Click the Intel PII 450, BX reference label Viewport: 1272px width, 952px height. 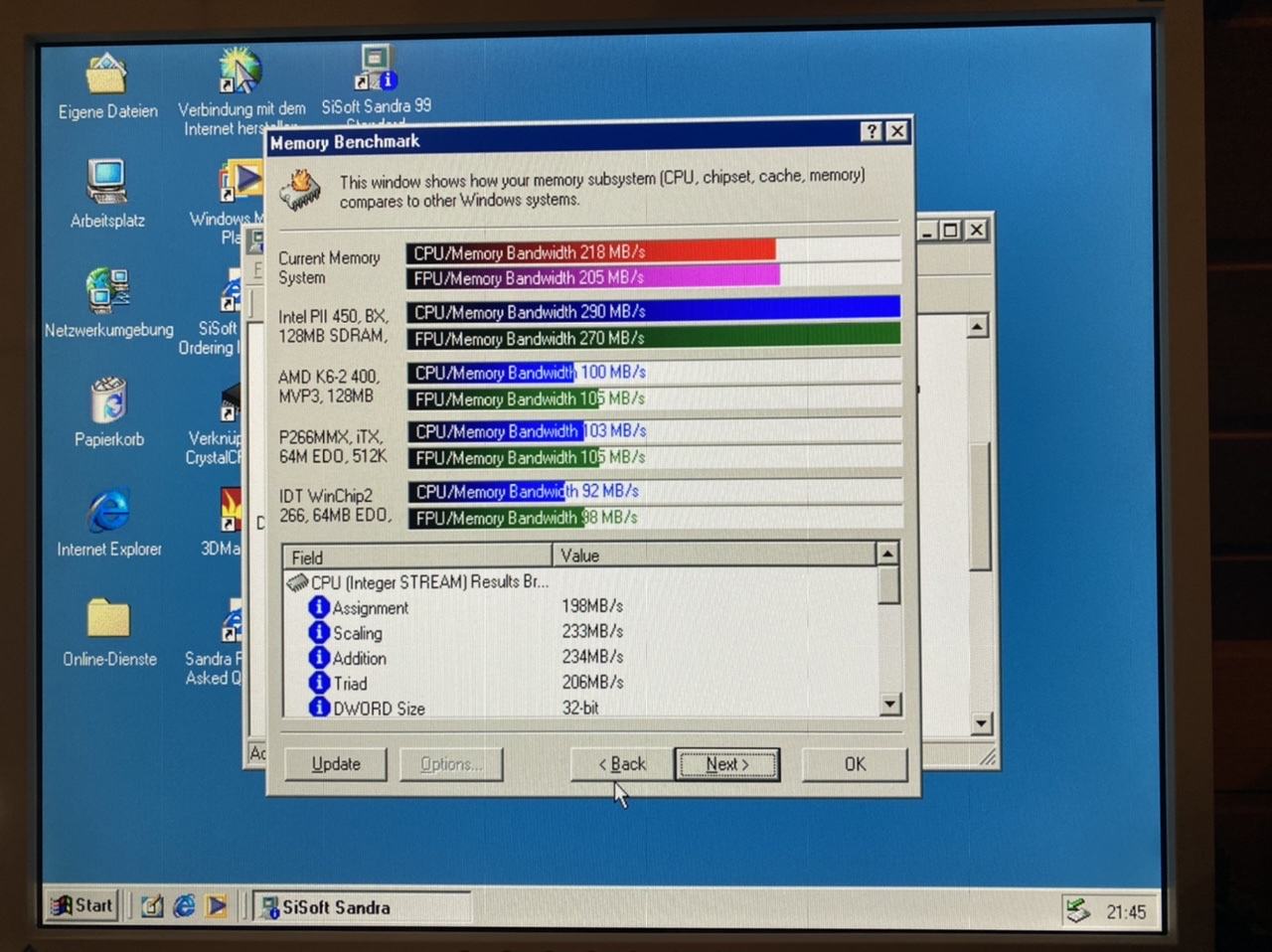(332, 326)
